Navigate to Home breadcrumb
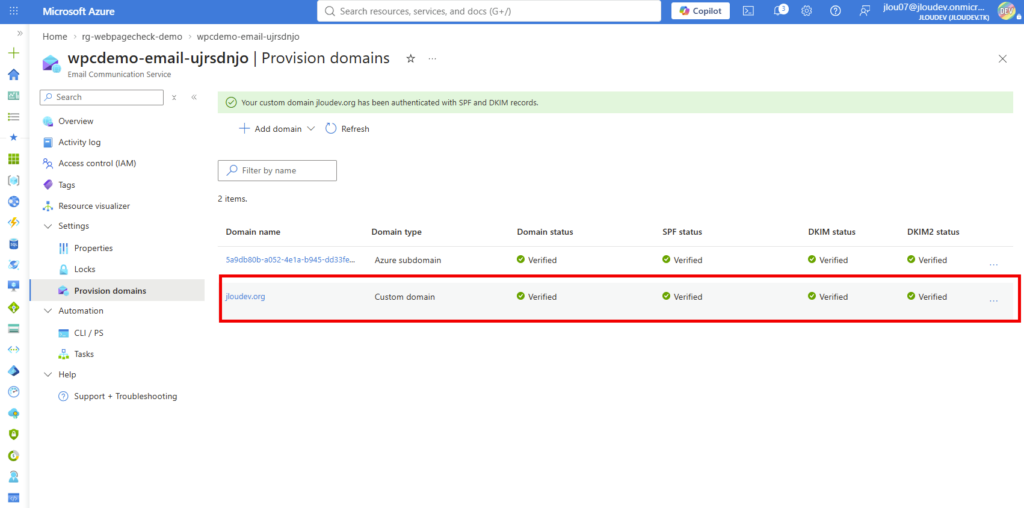The height and width of the screenshot is (508, 1024). 55,37
